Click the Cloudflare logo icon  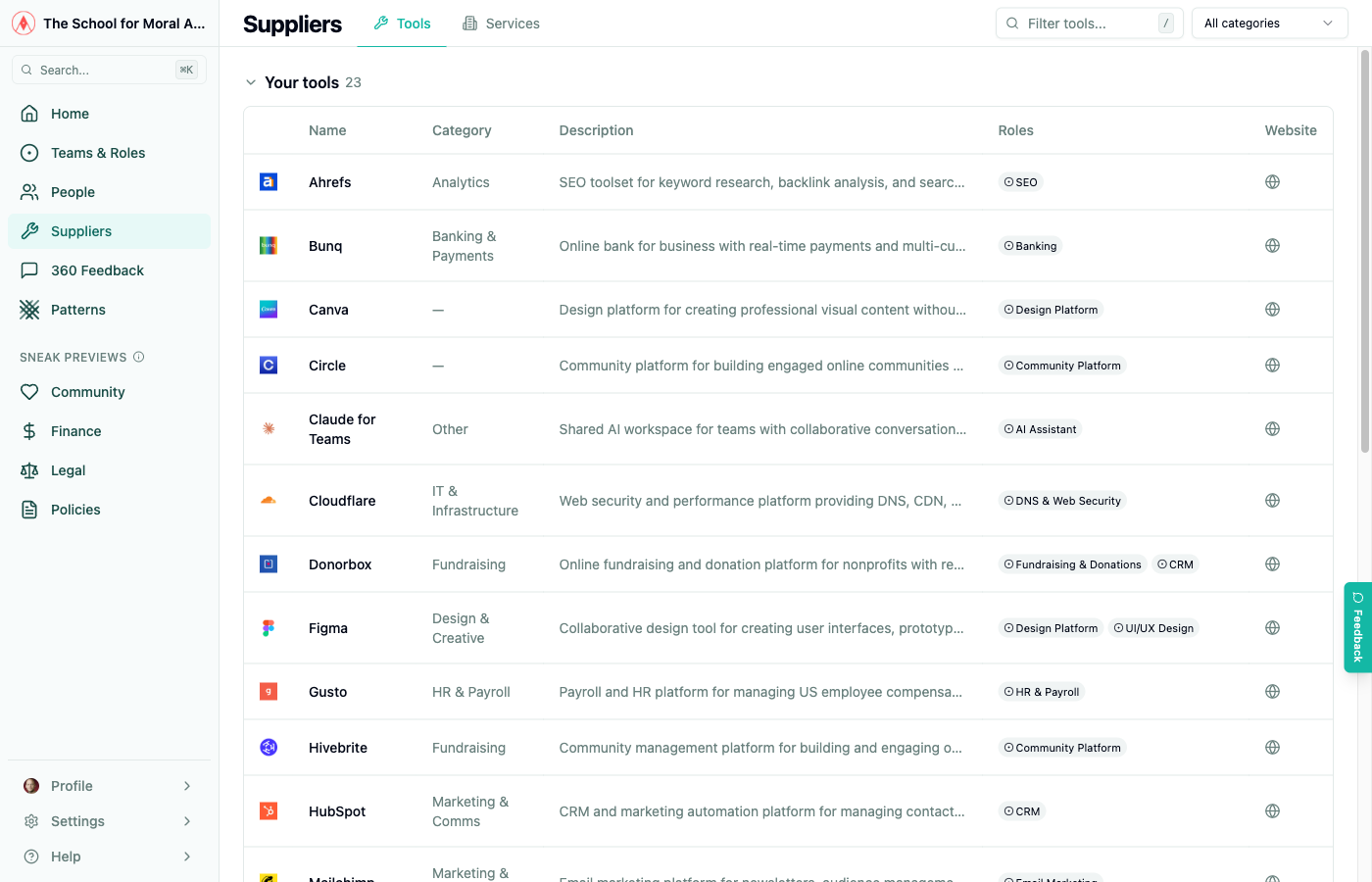(269, 501)
